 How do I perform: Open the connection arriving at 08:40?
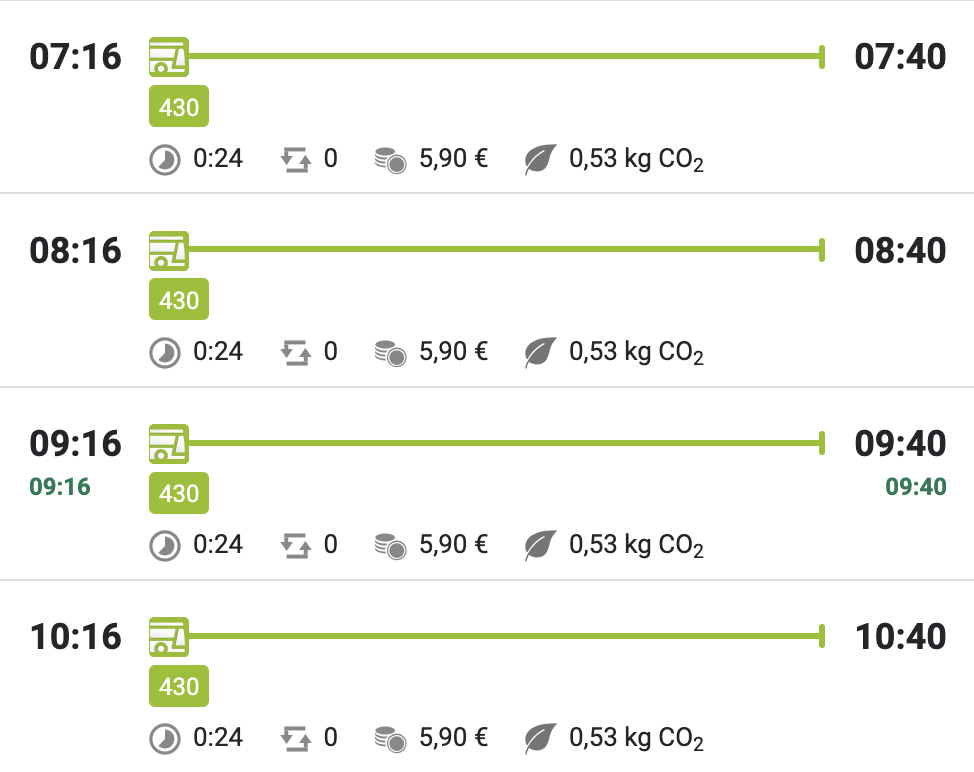tap(487, 290)
